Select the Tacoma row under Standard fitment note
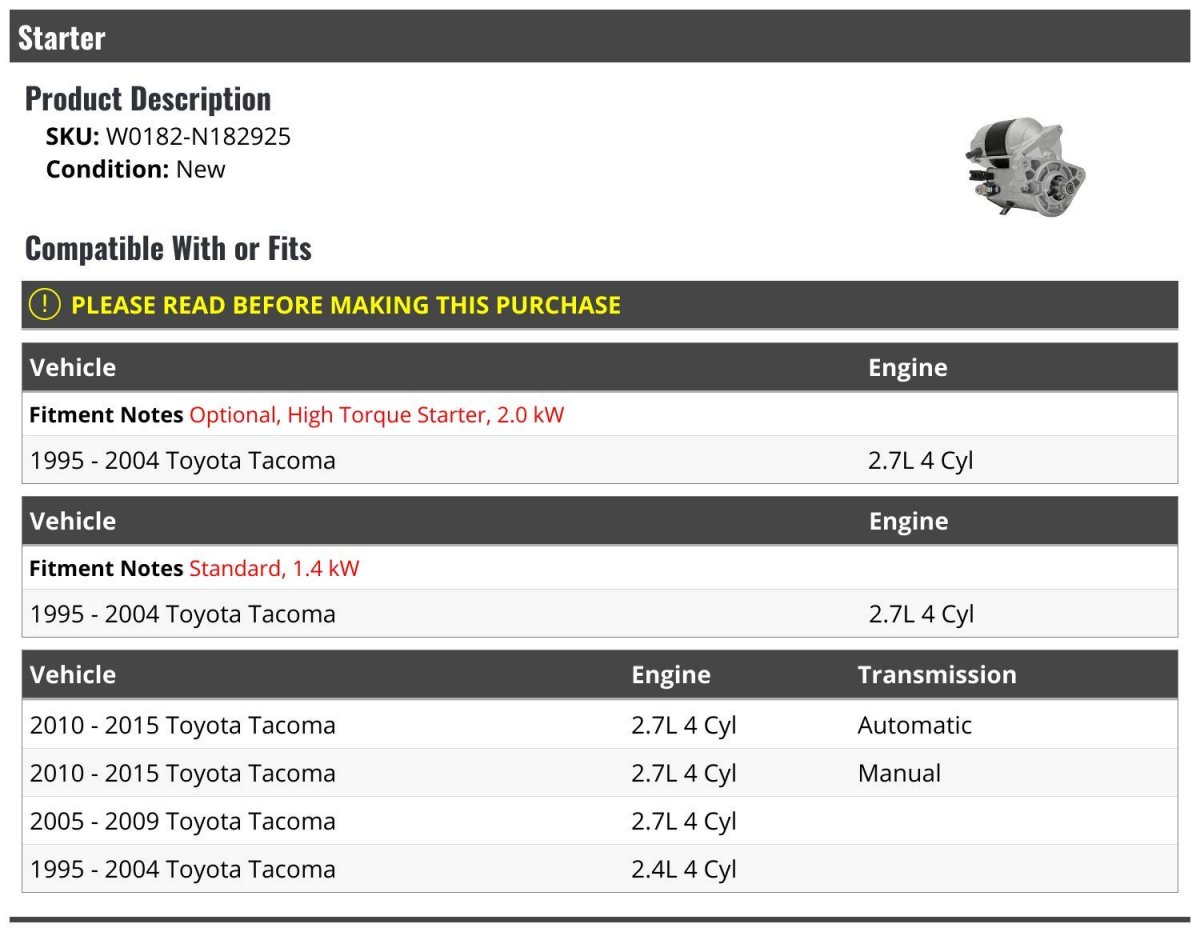 click(600, 614)
